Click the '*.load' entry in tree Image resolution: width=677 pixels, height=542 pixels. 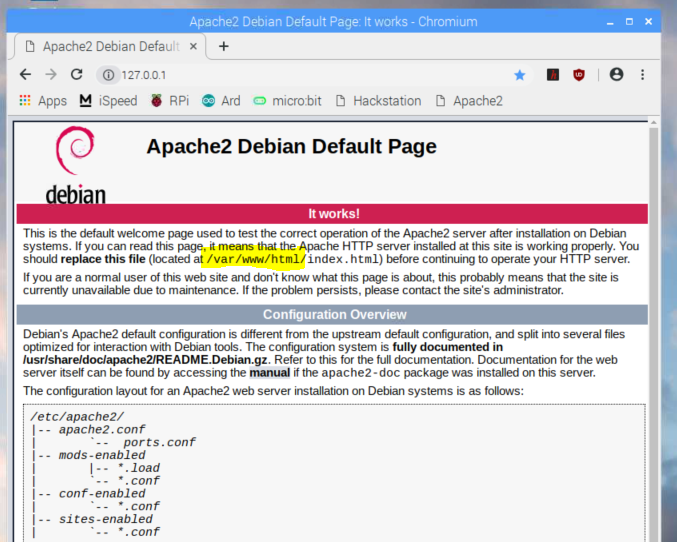tap(138, 468)
